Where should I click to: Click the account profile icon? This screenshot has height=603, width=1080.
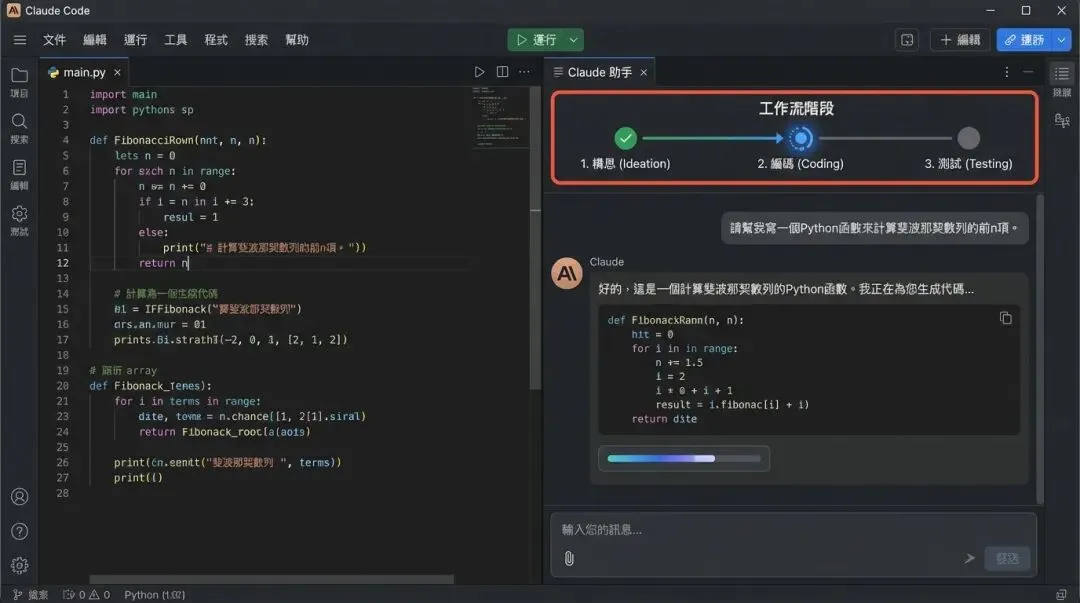[x=19, y=496]
